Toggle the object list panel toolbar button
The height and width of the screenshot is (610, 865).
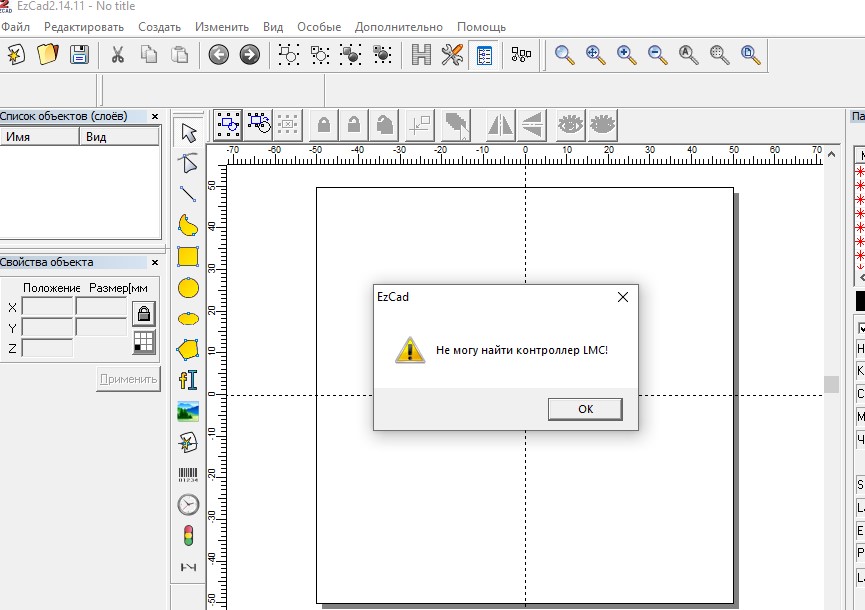click(x=483, y=55)
